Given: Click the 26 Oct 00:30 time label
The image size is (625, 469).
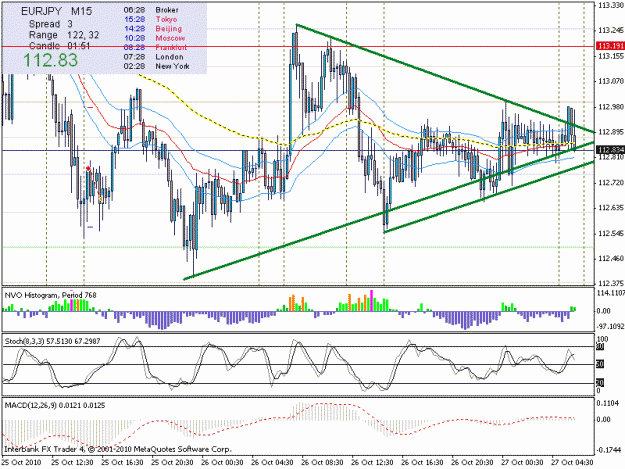Looking at the screenshot, I should (222, 463).
